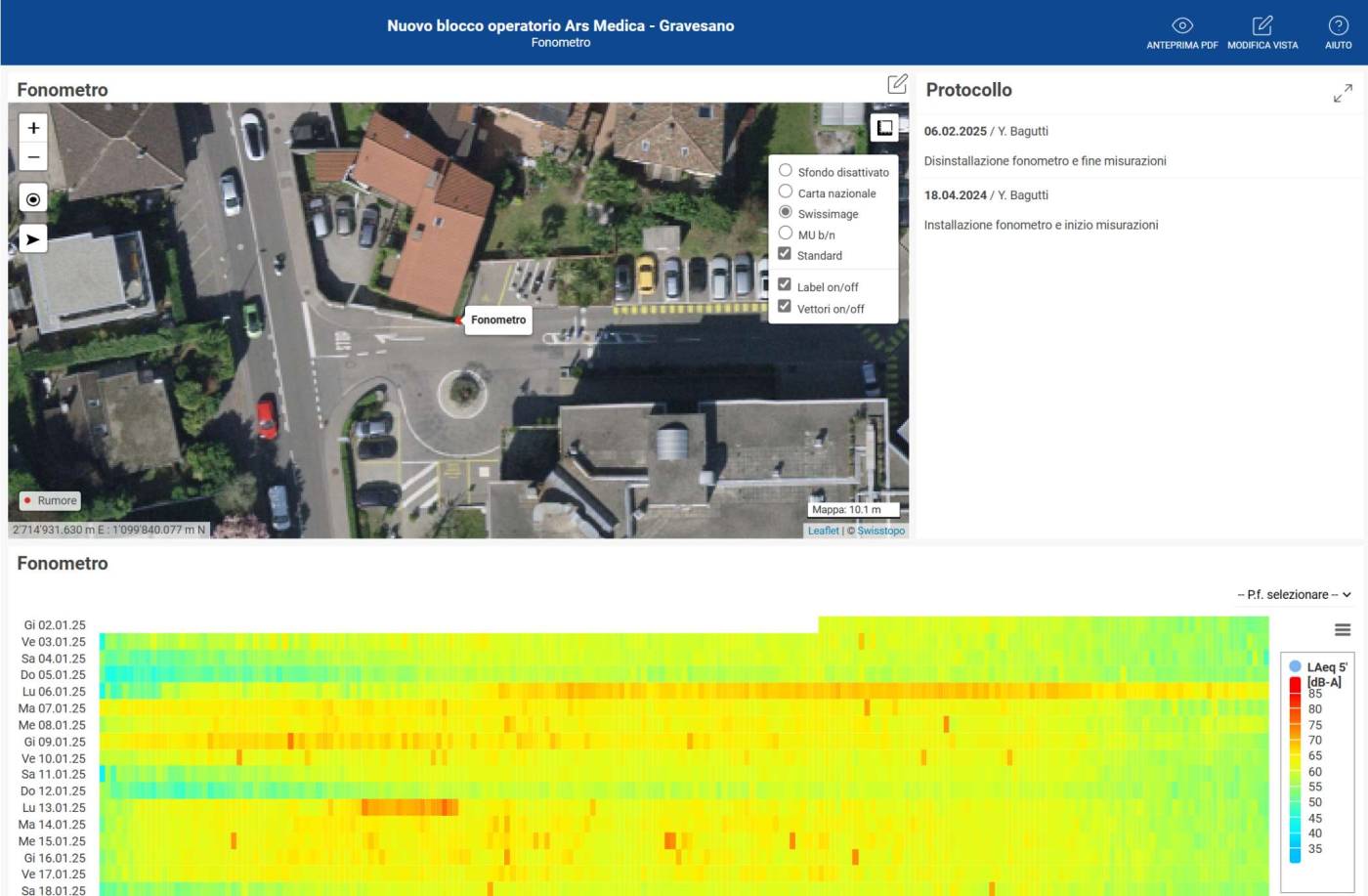Viewport: 1368px width, 896px height.
Task: Select Carta nazionale background
Action: click(786, 192)
